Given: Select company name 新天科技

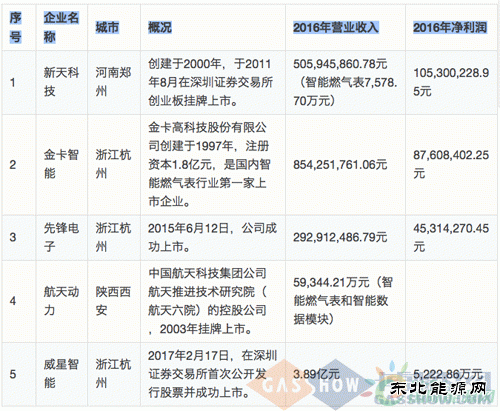Looking at the screenshot, I should pos(61,82).
